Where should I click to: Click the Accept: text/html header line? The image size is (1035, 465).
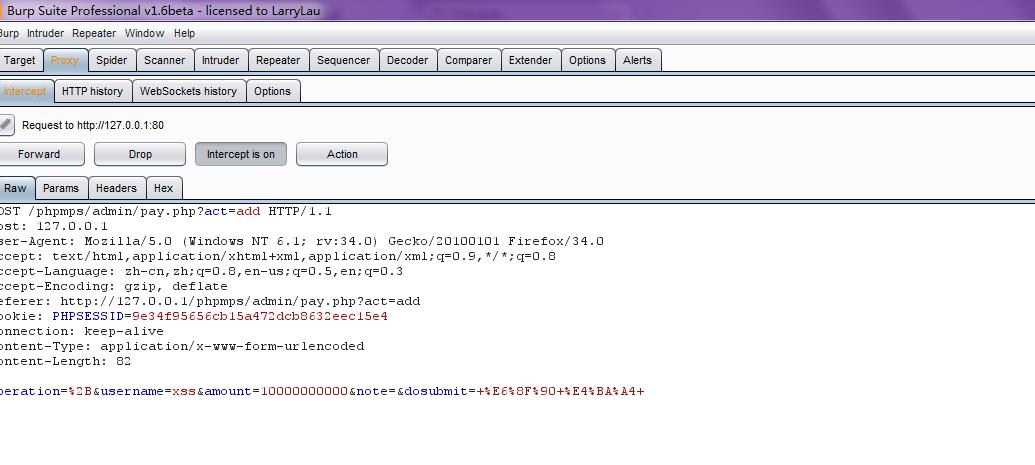[x=278, y=256]
